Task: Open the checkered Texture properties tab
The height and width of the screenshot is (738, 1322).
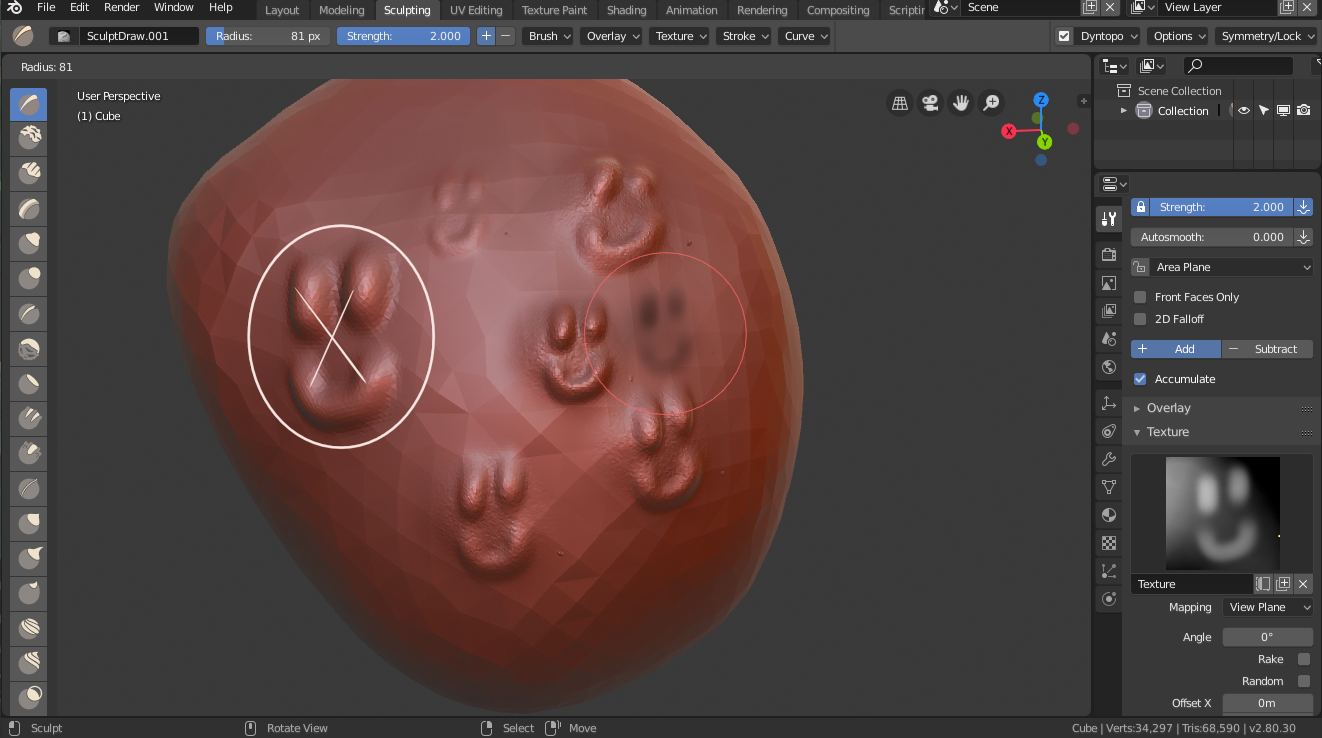Action: click(1109, 543)
